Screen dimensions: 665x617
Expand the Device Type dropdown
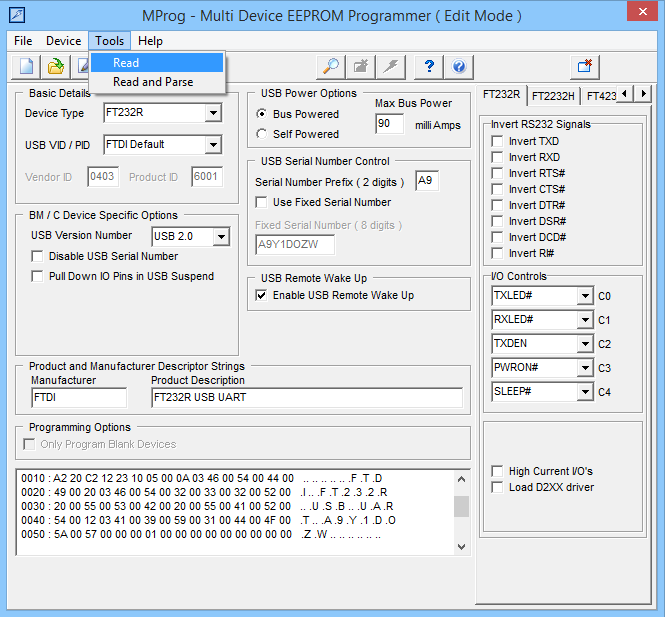[x=213, y=113]
